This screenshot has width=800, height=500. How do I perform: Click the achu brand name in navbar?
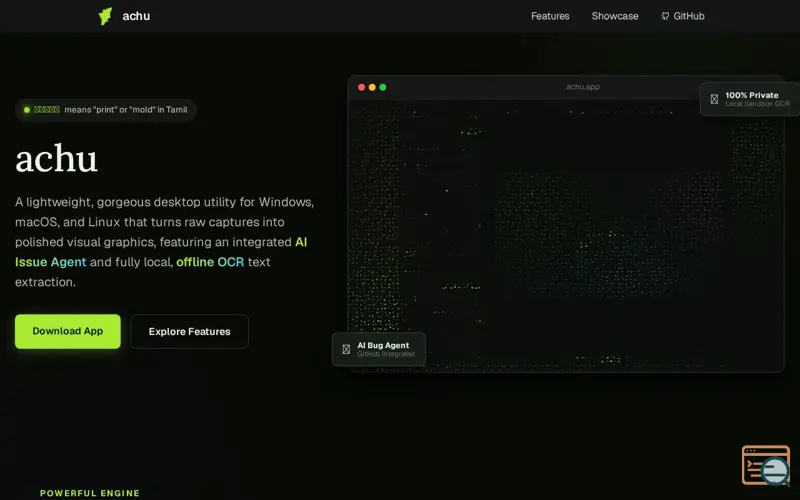136,16
